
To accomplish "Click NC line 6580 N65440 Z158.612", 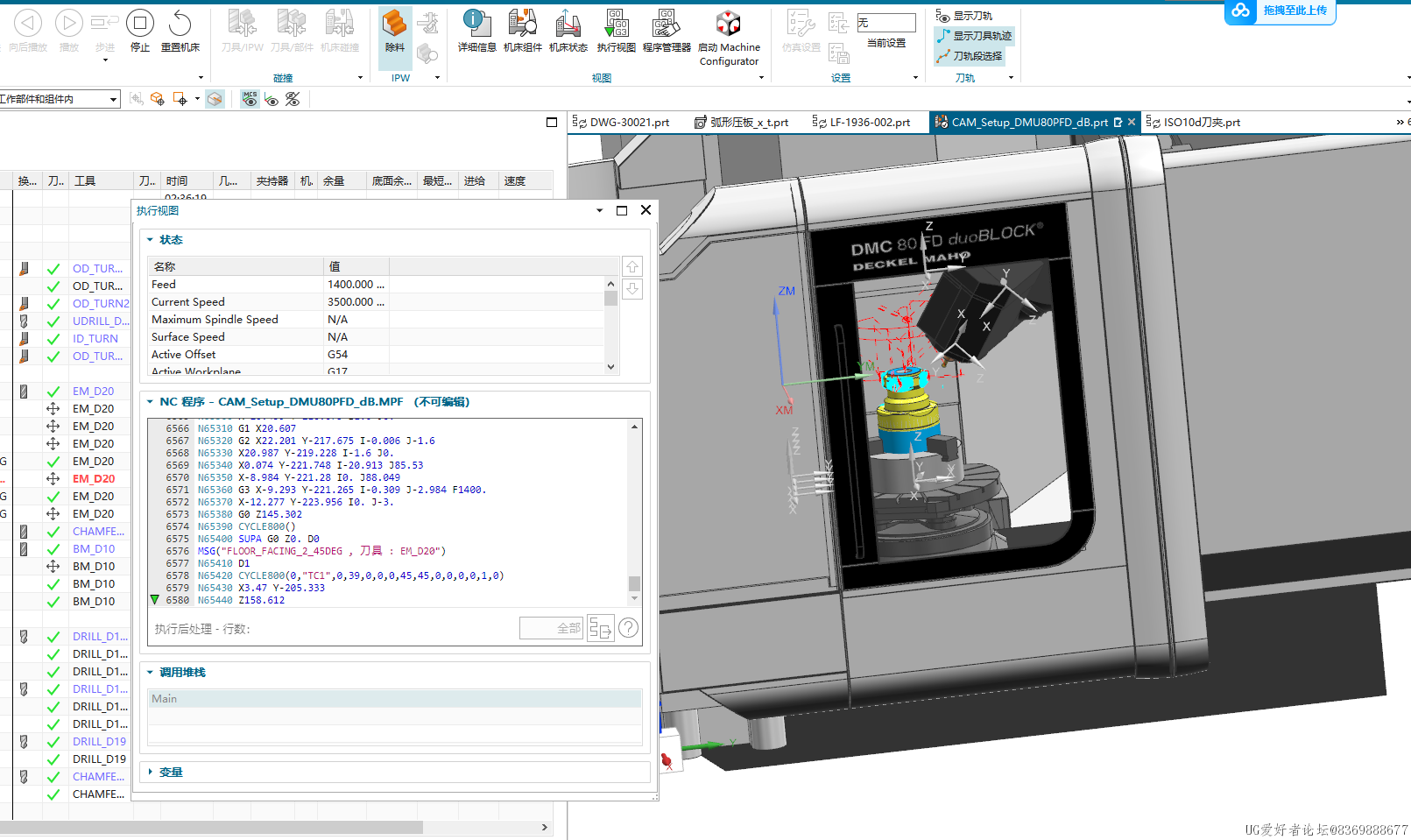I will tap(241, 600).
